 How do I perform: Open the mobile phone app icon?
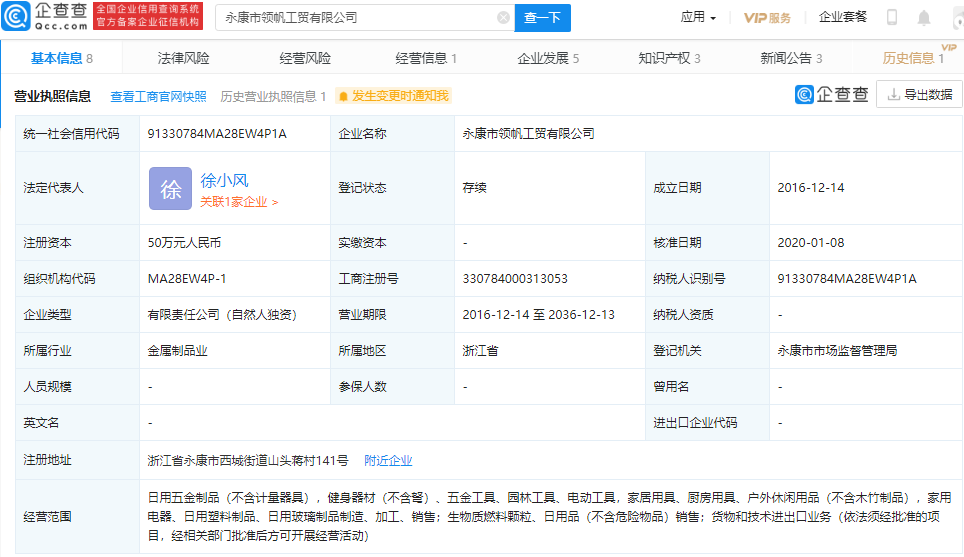click(891, 17)
